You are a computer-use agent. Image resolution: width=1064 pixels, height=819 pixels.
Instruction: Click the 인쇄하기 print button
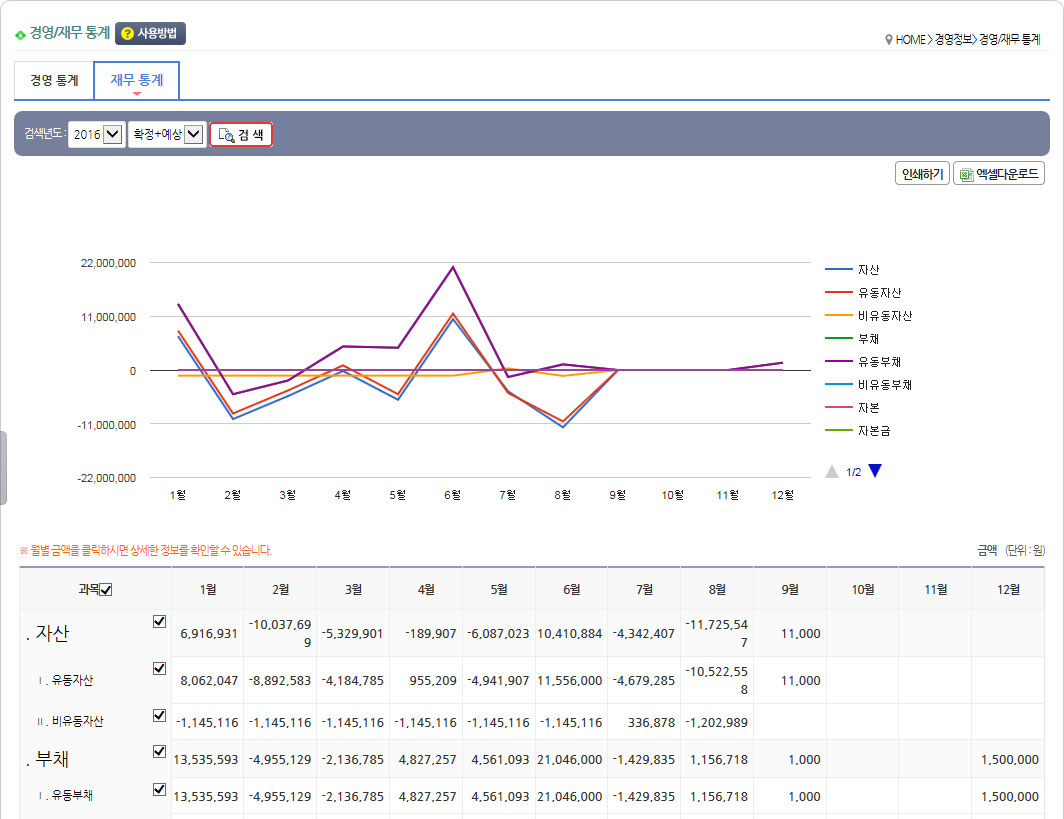[922, 174]
